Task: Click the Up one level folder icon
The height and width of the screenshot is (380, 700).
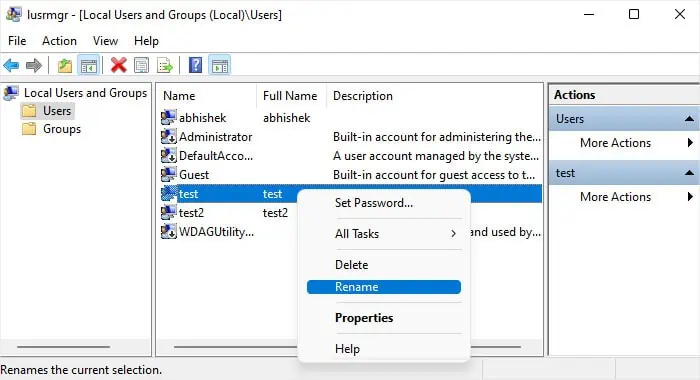Action: point(65,66)
